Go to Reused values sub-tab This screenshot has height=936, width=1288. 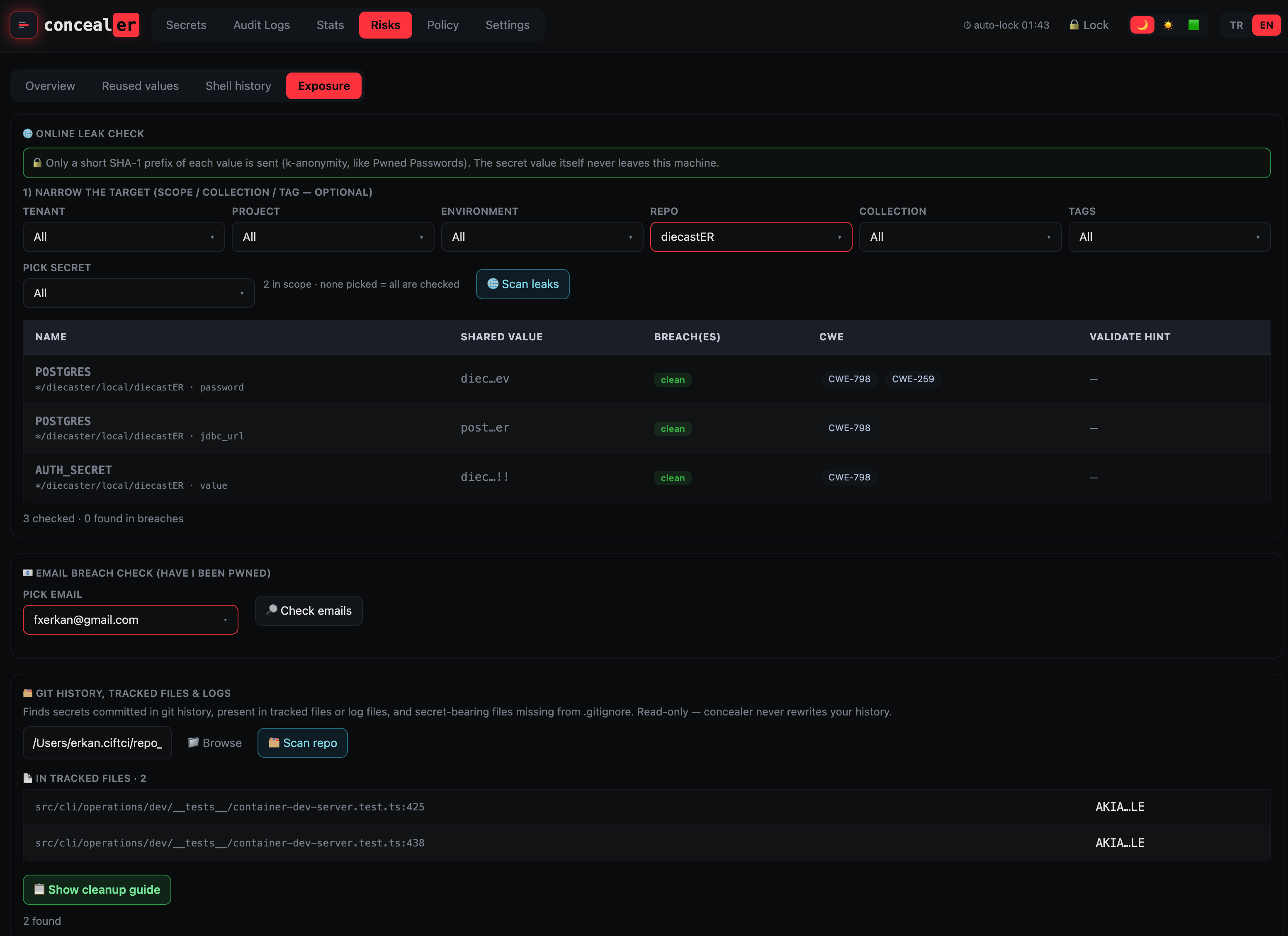click(140, 86)
